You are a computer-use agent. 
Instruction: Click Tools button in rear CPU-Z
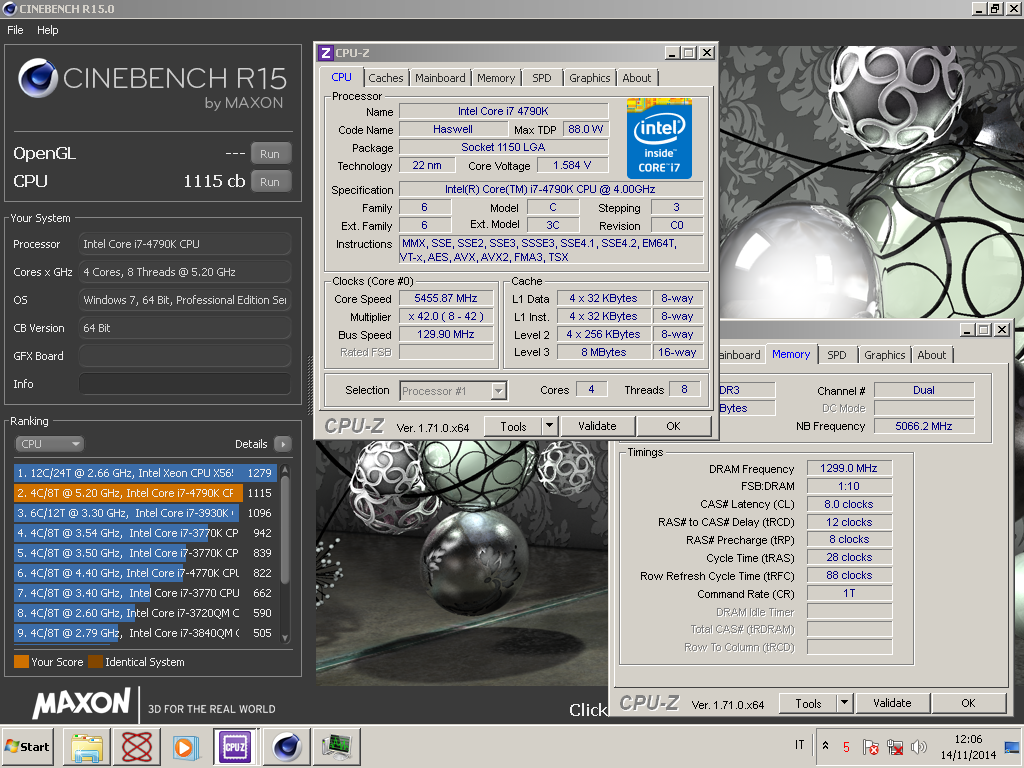coord(808,703)
